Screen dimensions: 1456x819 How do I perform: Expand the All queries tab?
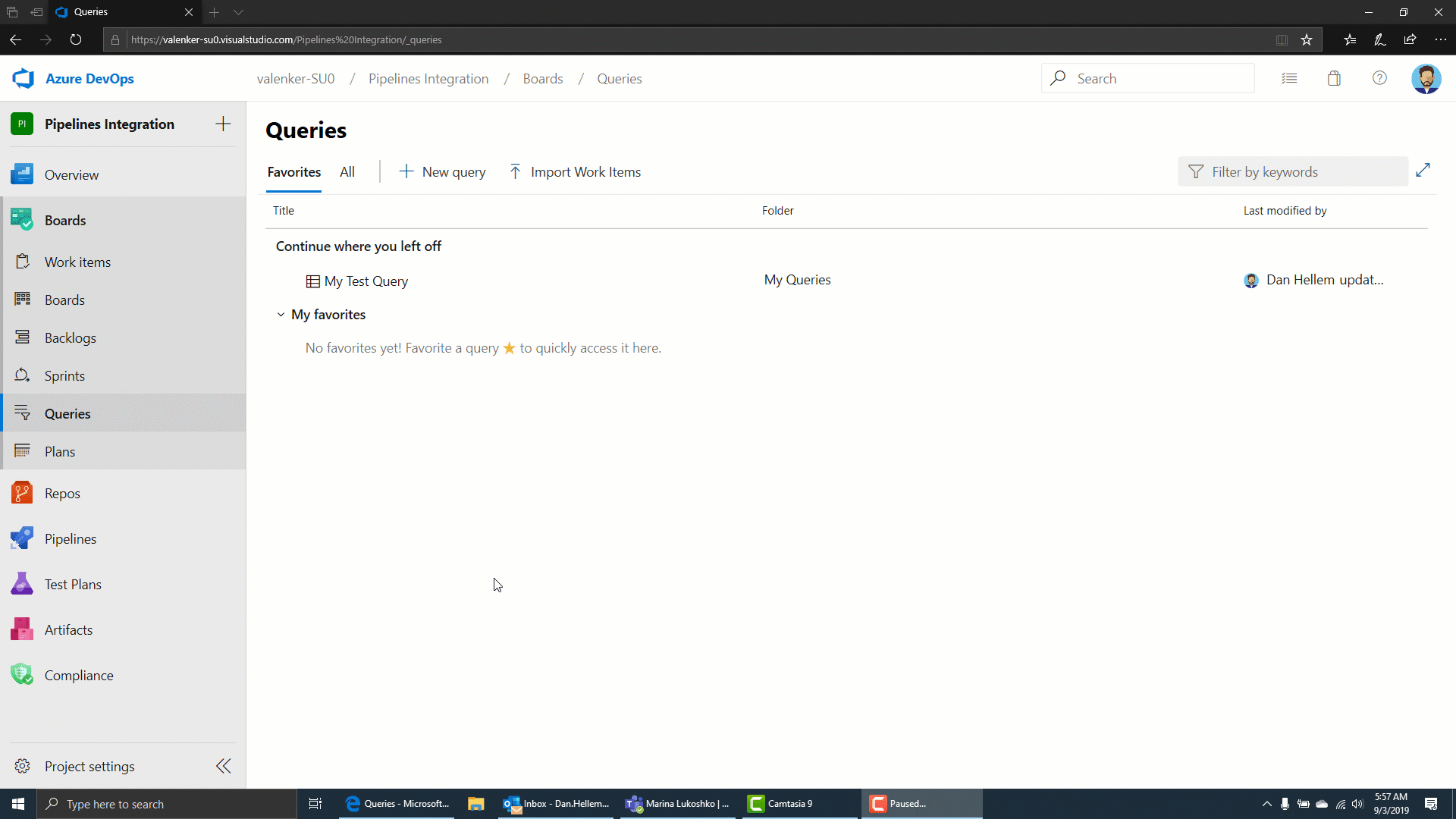coord(347,171)
